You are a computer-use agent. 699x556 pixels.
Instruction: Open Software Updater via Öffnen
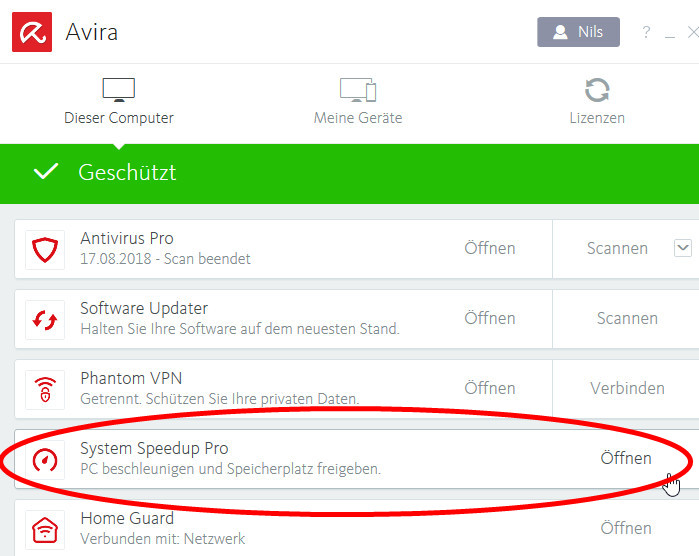[490, 318]
